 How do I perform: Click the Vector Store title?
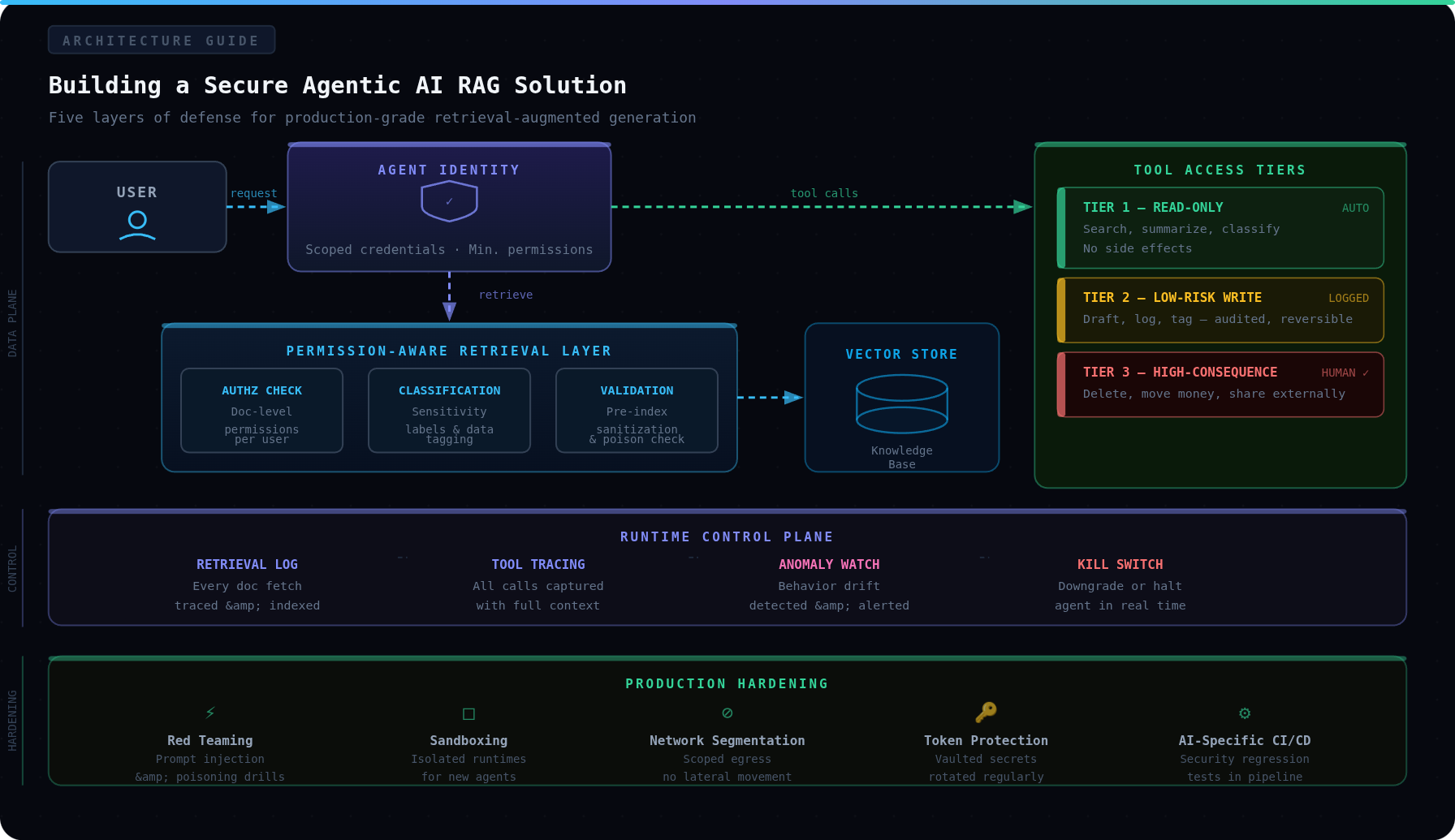pyautogui.click(x=902, y=355)
